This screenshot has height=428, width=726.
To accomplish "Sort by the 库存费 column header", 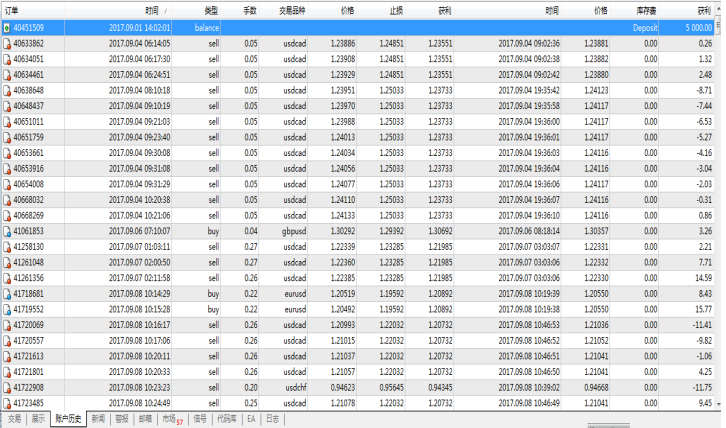I will [646, 10].
